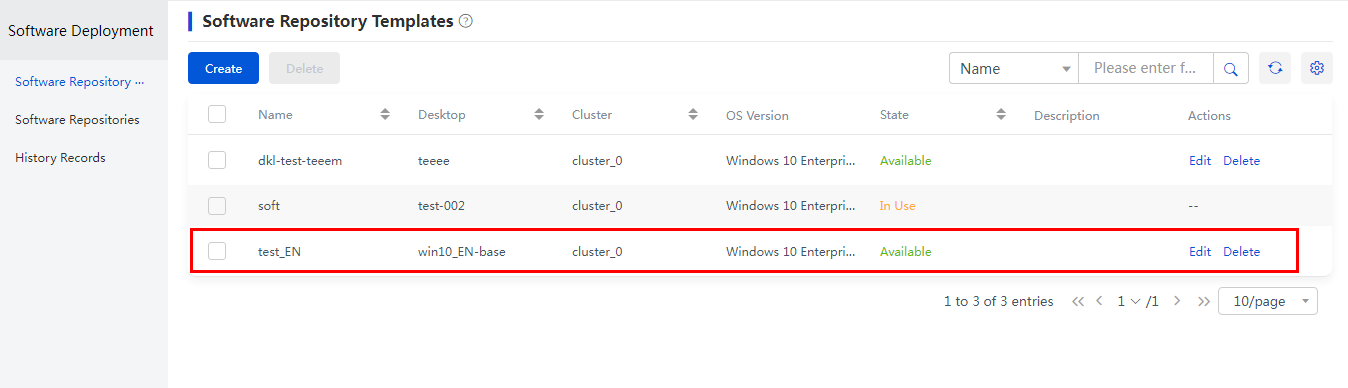Image resolution: width=1348 pixels, height=388 pixels.
Task: Open the Name search filter dropdown
Action: (x=1014, y=68)
